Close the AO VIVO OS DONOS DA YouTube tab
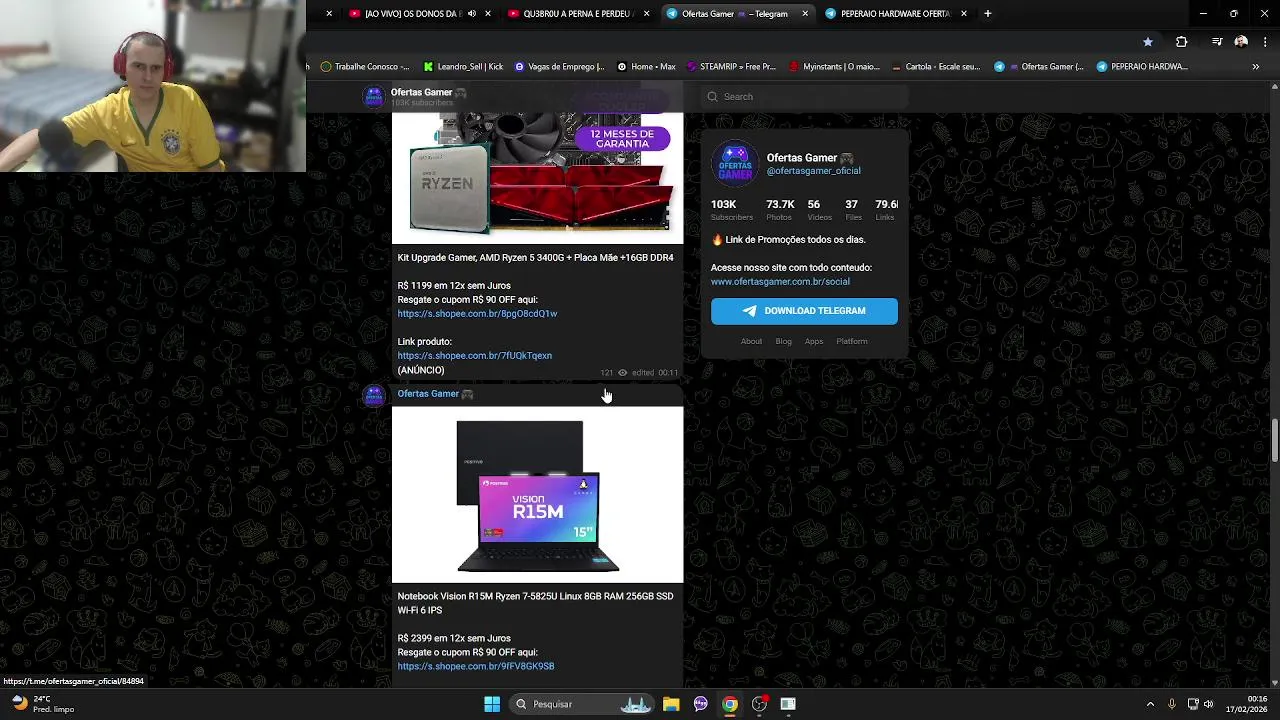The height and width of the screenshot is (720, 1280). 488,14
